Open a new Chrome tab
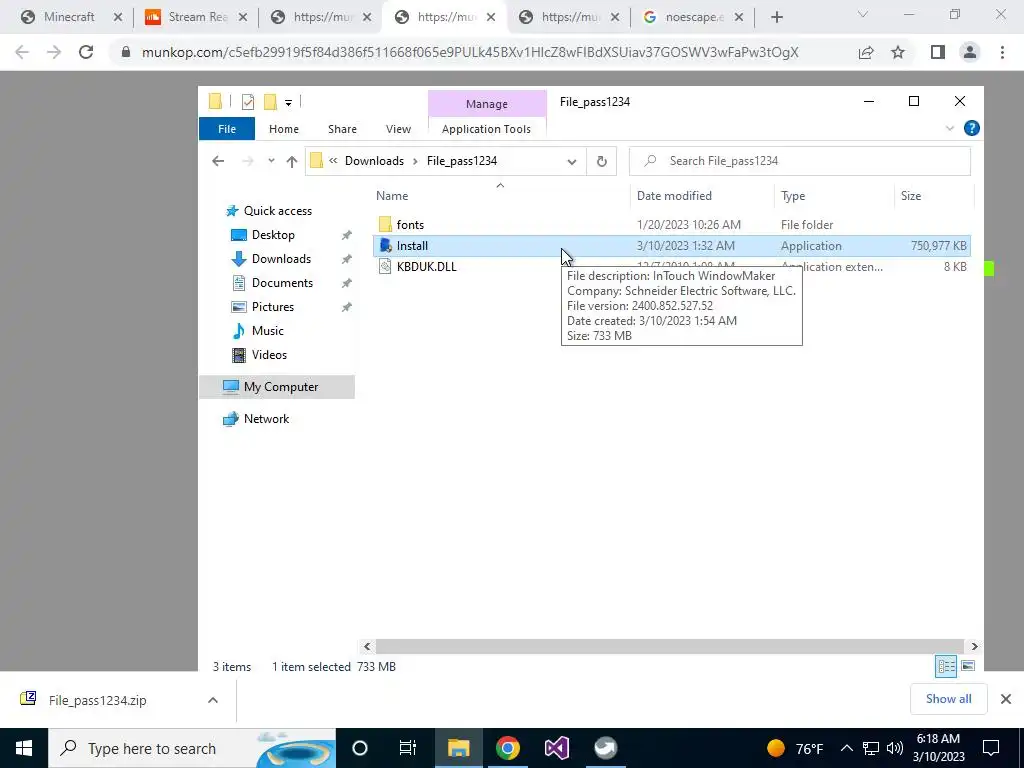Viewport: 1024px width, 768px height. 776,18
